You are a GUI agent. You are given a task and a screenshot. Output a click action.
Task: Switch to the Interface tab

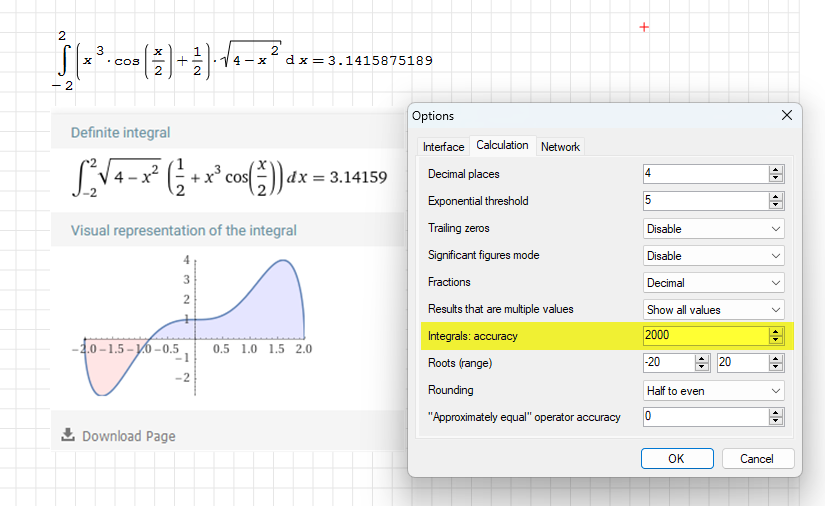[443, 147]
